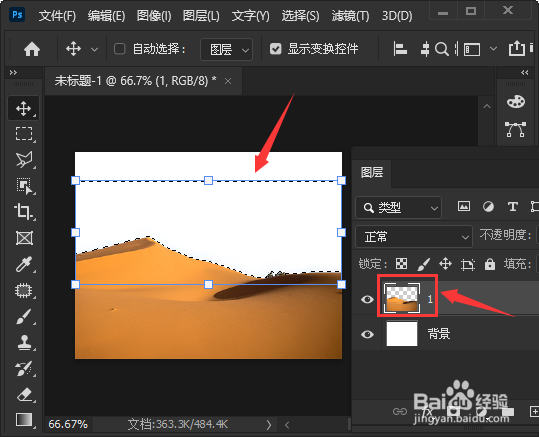This screenshot has height=437, width=539.
Task: Open the 滤镜(T) menu
Action: tap(350, 15)
